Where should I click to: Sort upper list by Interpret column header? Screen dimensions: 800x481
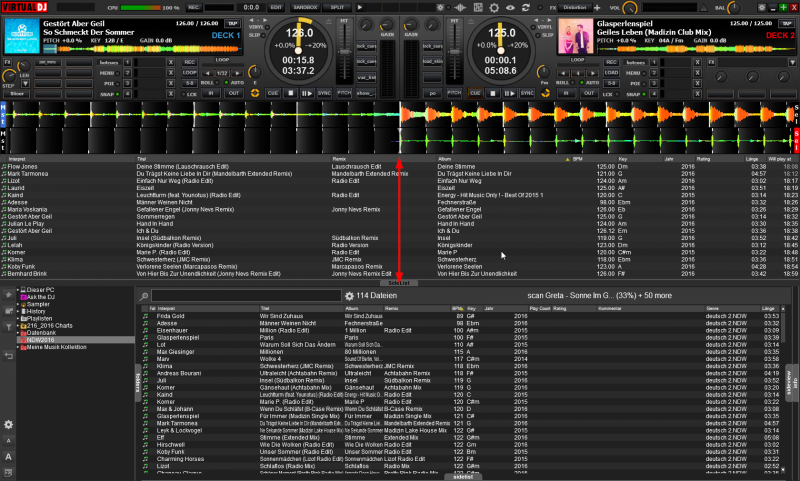pyautogui.click(x=17, y=159)
